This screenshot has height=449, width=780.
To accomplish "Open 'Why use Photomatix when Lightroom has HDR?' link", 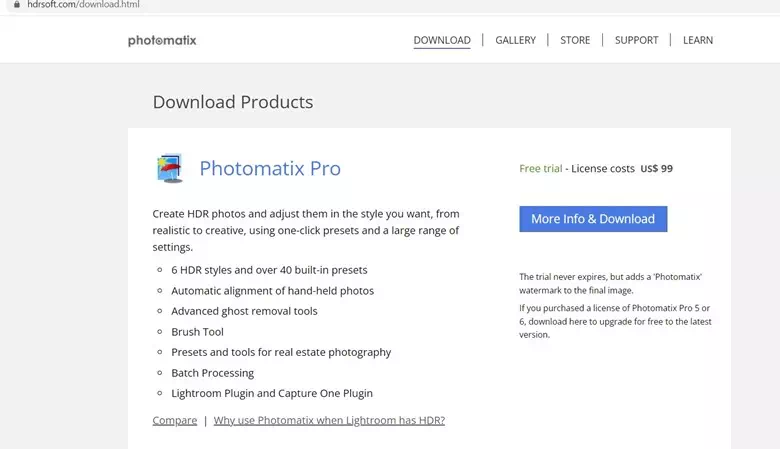I will [x=329, y=420].
